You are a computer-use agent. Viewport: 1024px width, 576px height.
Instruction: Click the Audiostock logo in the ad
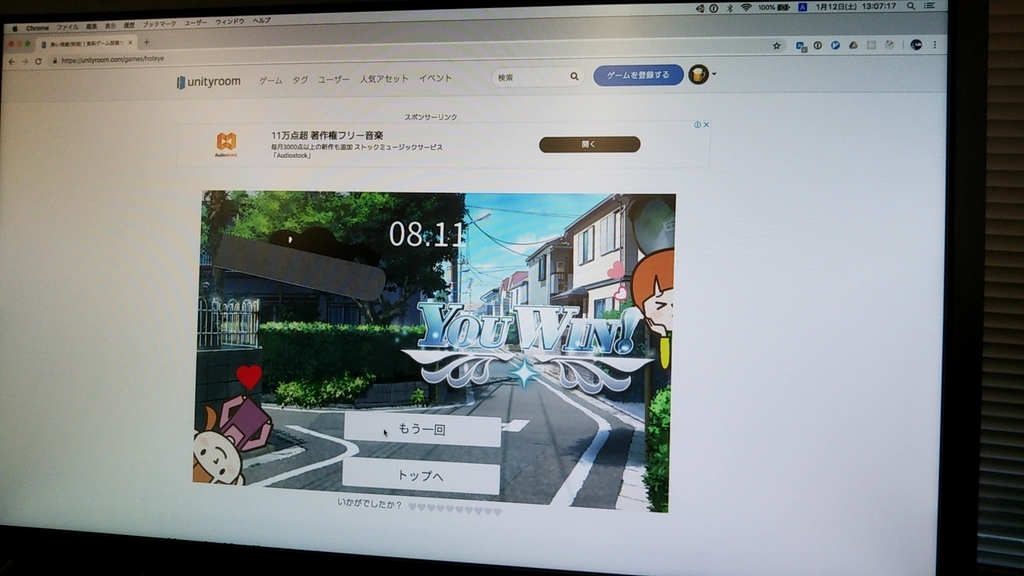226,144
